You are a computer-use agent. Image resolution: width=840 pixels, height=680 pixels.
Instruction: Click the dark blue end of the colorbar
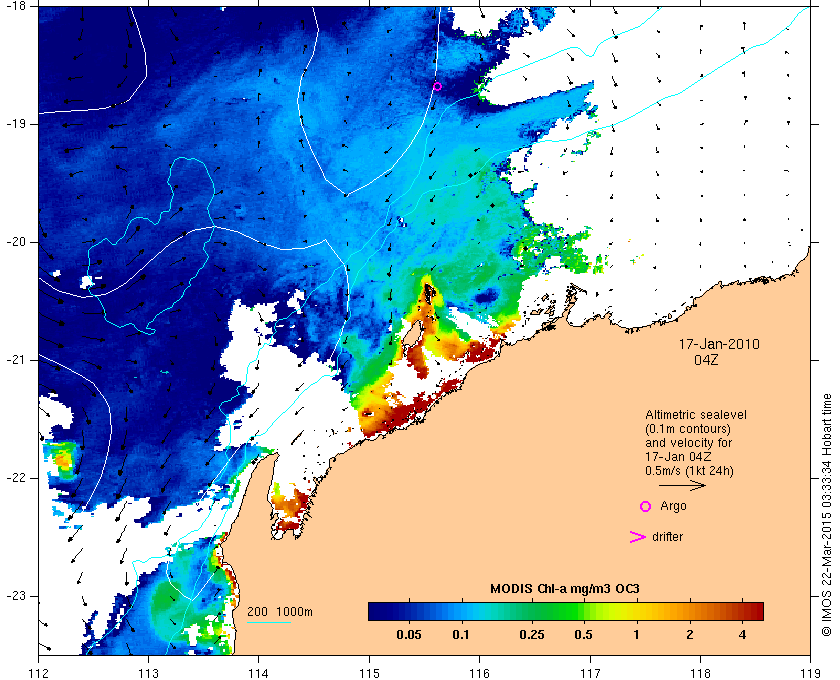[x=378, y=611]
